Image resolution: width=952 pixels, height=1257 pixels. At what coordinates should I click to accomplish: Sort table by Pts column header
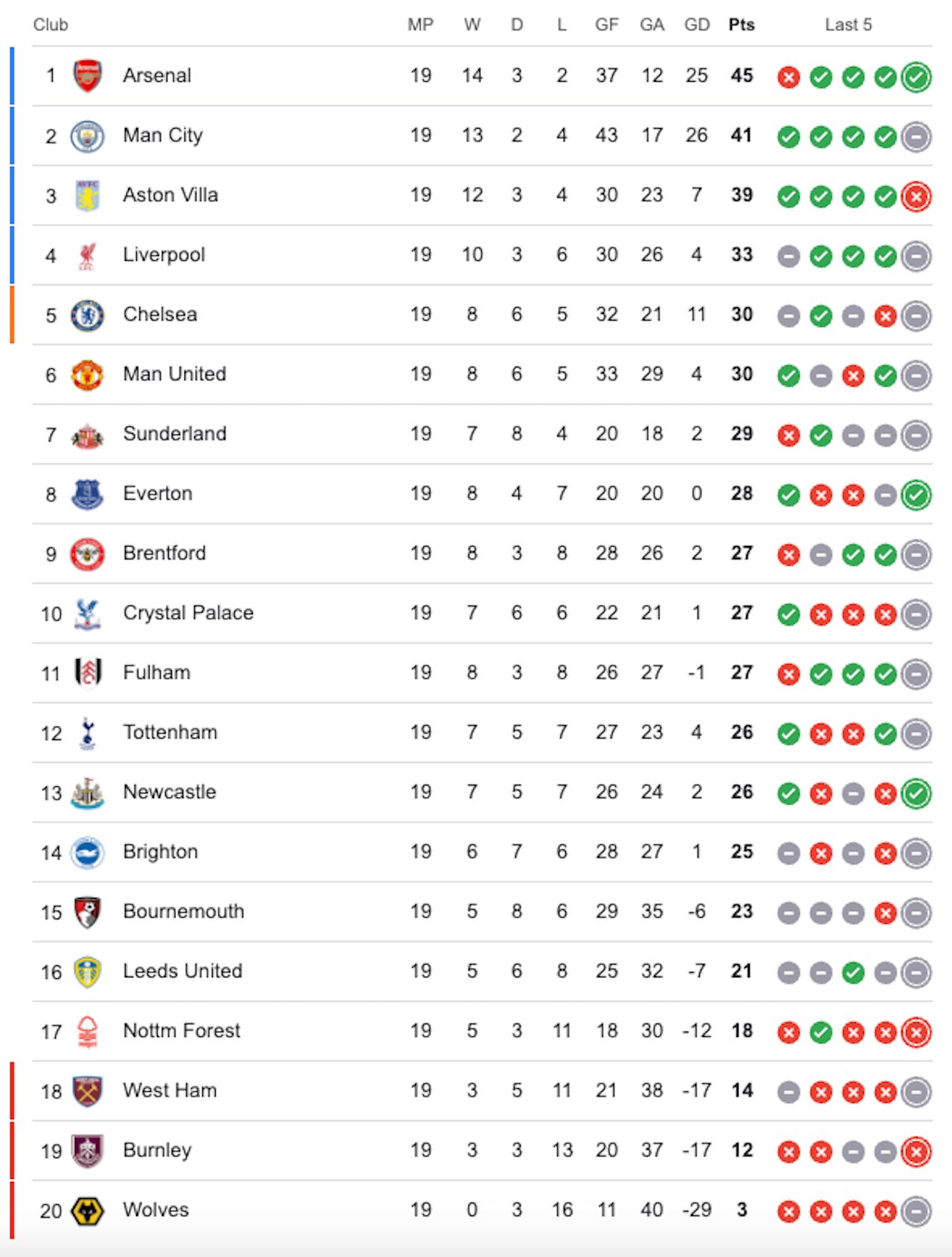pyautogui.click(x=742, y=25)
